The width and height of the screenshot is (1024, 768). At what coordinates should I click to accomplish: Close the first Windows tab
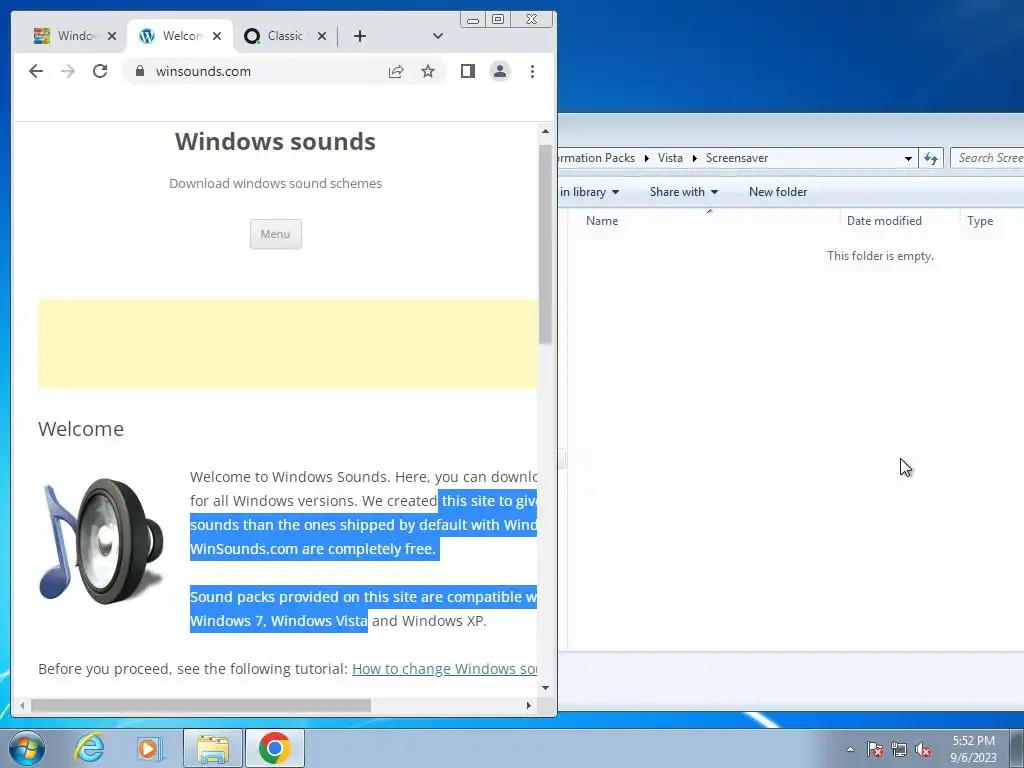click(112, 36)
